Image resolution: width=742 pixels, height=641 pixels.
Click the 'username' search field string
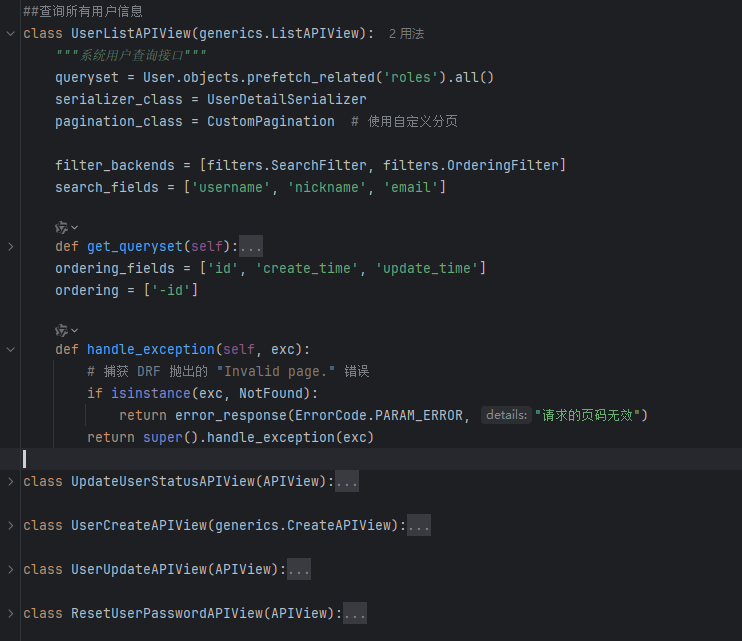click(231, 188)
